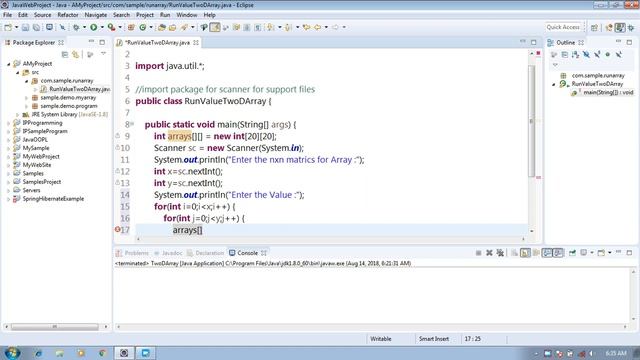This screenshot has height=360, width=640.
Task: Open the Source menu
Action: click(x=42, y=15)
